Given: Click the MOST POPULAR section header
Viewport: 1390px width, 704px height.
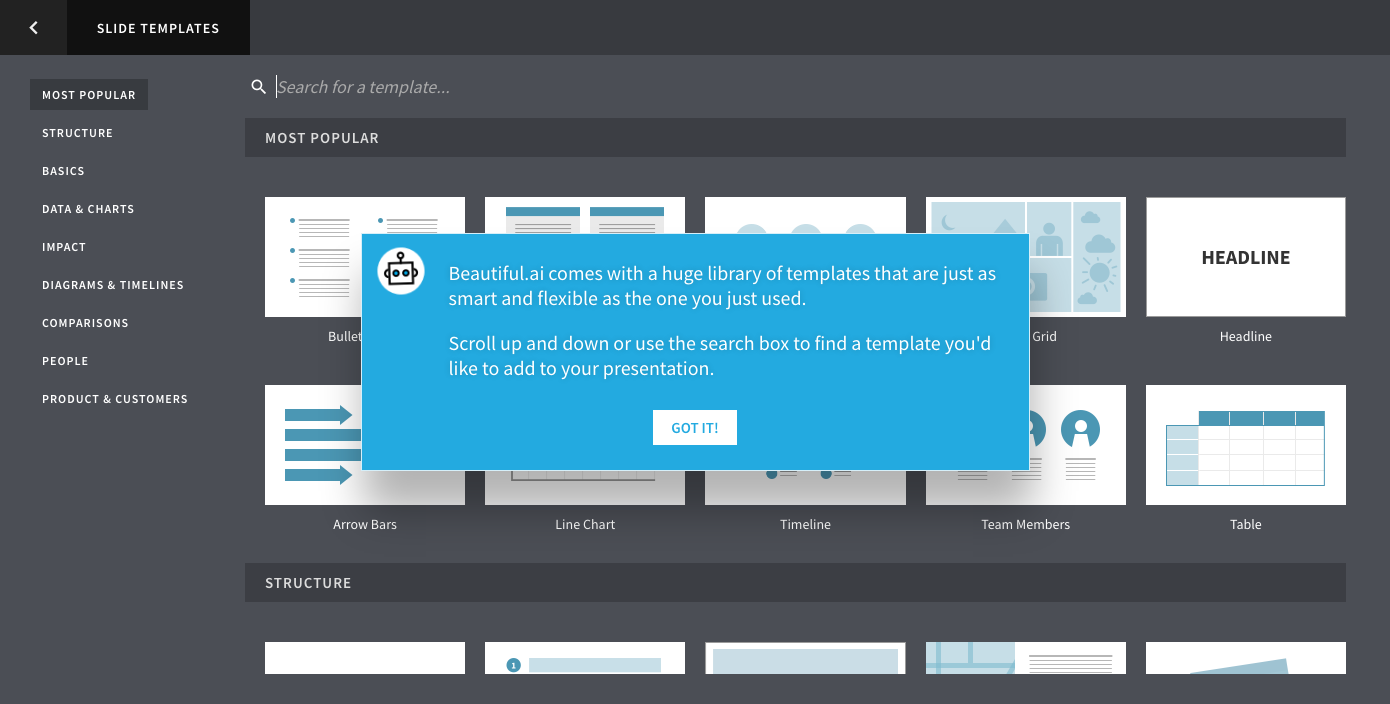Looking at the screenshot, I should pos(795,138).
